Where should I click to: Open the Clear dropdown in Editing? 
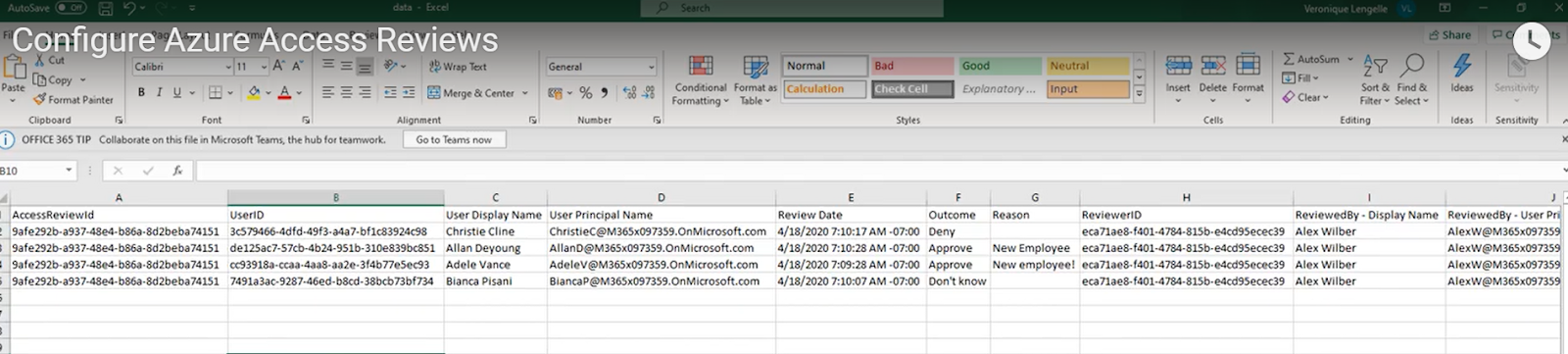click(x=1305, y=97)
